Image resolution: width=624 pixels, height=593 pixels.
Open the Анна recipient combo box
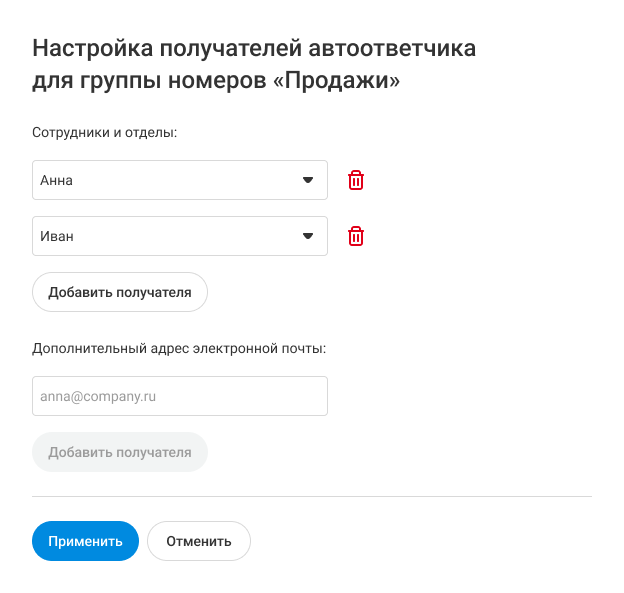click(180, 180)
